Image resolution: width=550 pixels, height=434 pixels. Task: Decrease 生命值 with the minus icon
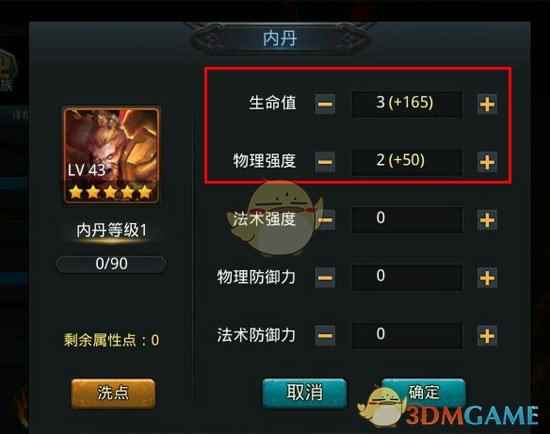325,104
